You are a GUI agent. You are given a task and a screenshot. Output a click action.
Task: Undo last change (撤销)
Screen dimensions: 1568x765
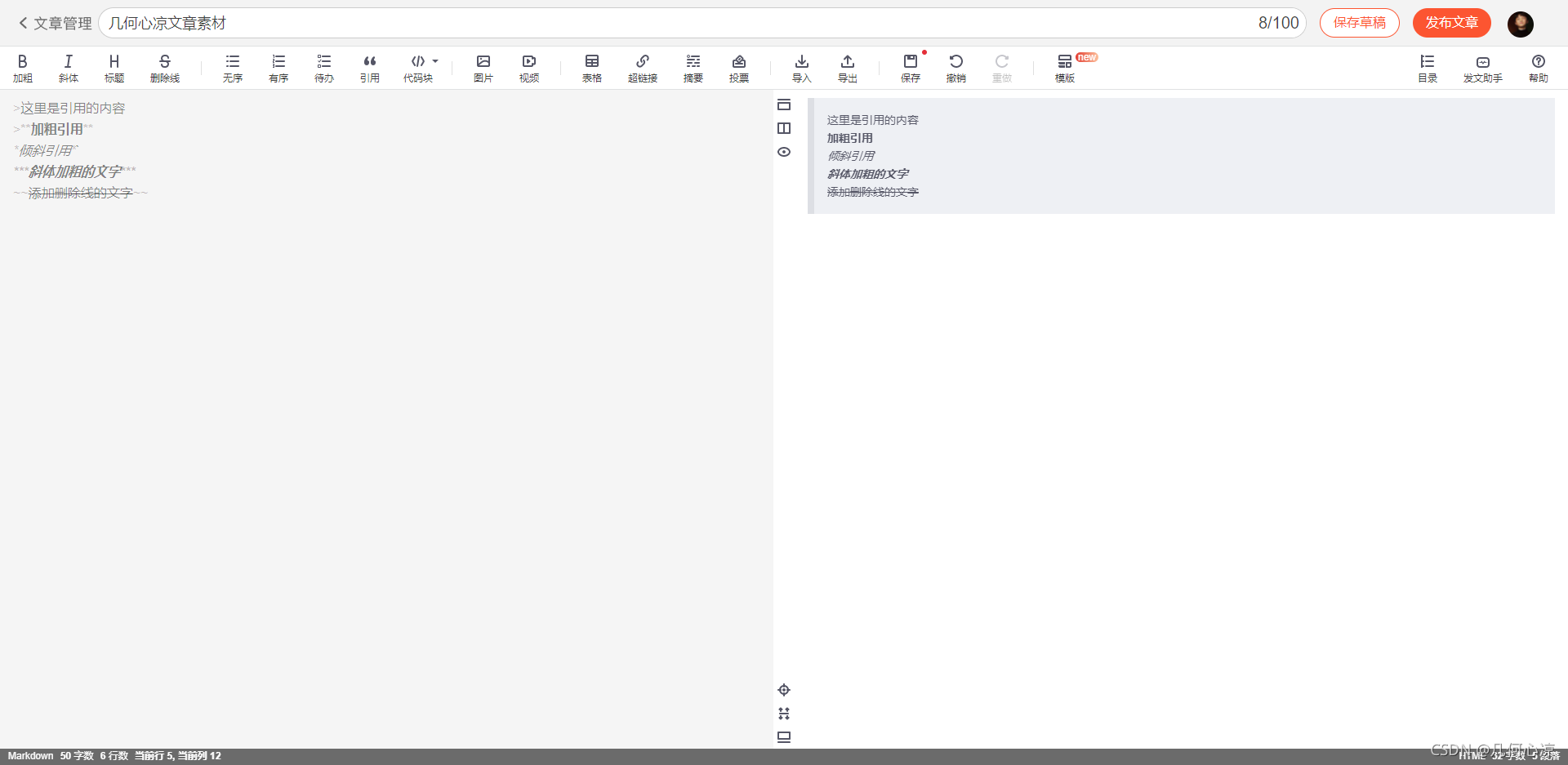pyautogui.click(x=956, y=68)
